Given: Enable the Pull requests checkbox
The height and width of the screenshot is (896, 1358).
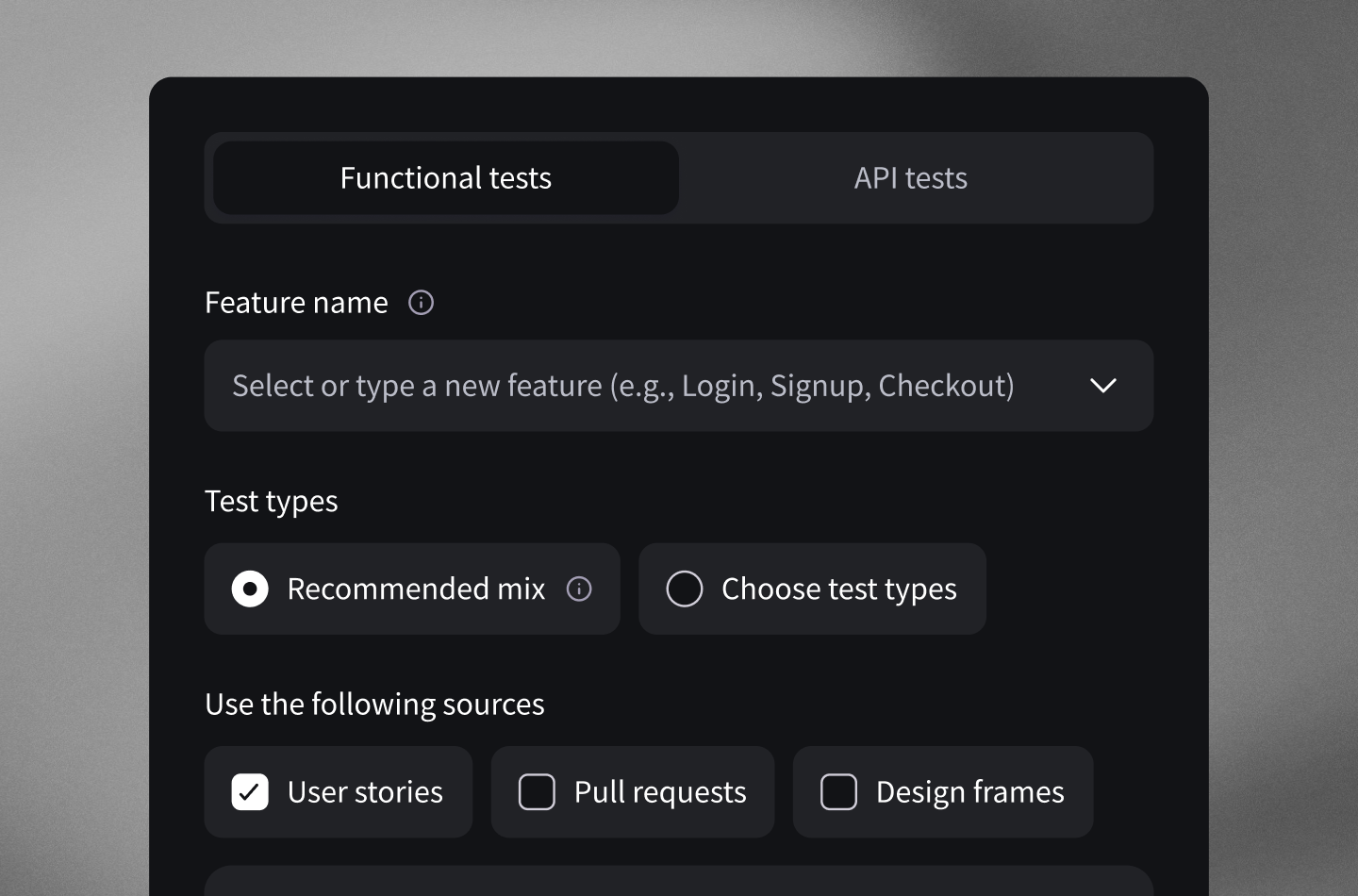Looking at the screenshot, I should point(537,792).
